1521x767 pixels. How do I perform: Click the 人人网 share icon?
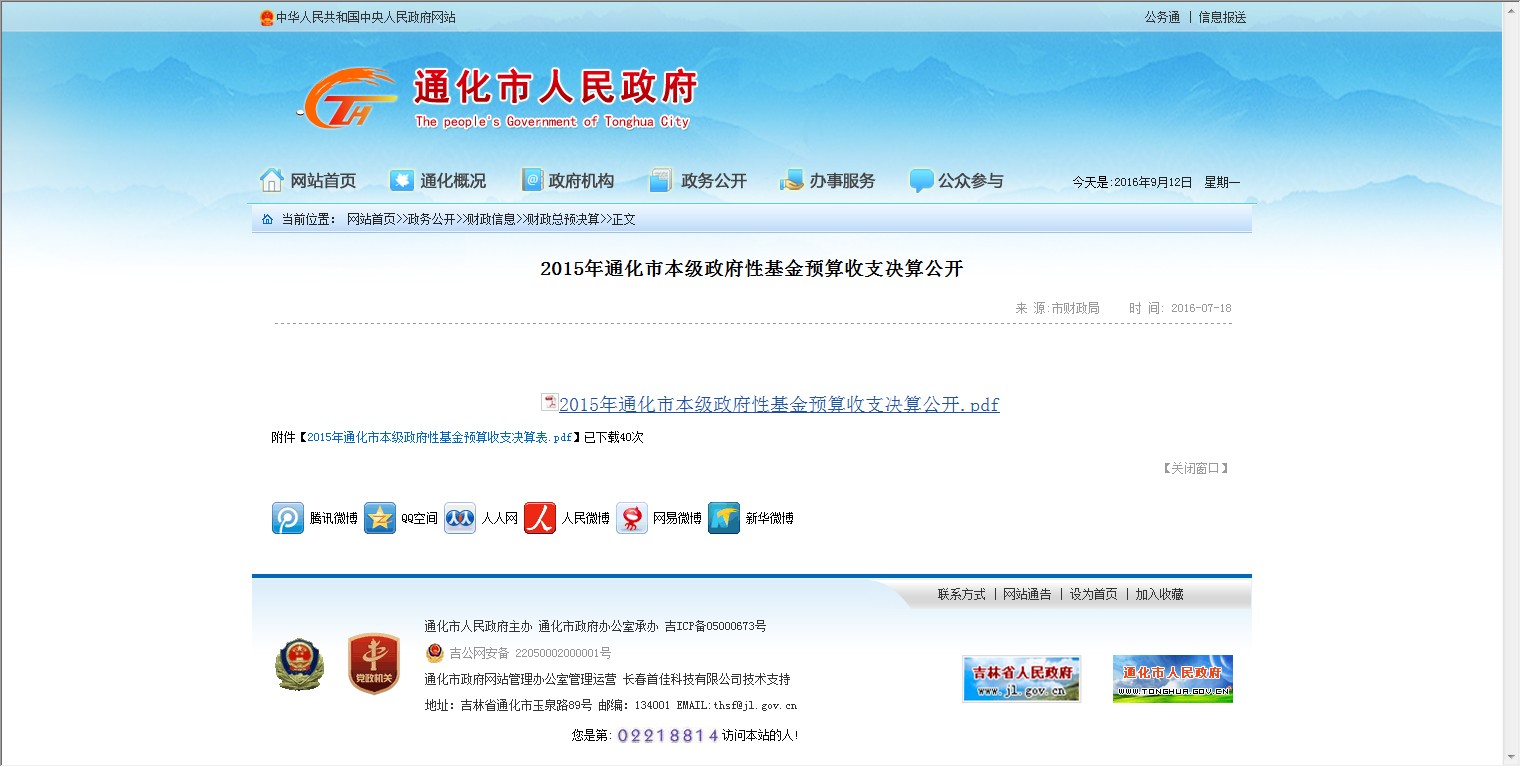point(460,518)
